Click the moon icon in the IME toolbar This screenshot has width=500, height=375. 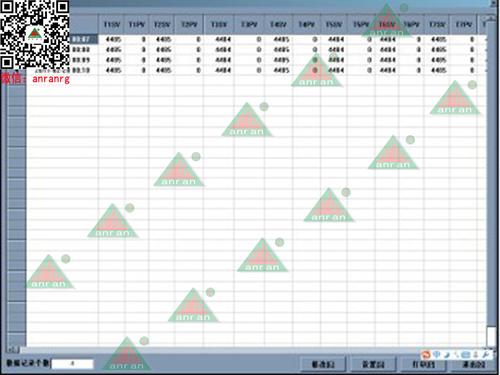pos(447,355)
